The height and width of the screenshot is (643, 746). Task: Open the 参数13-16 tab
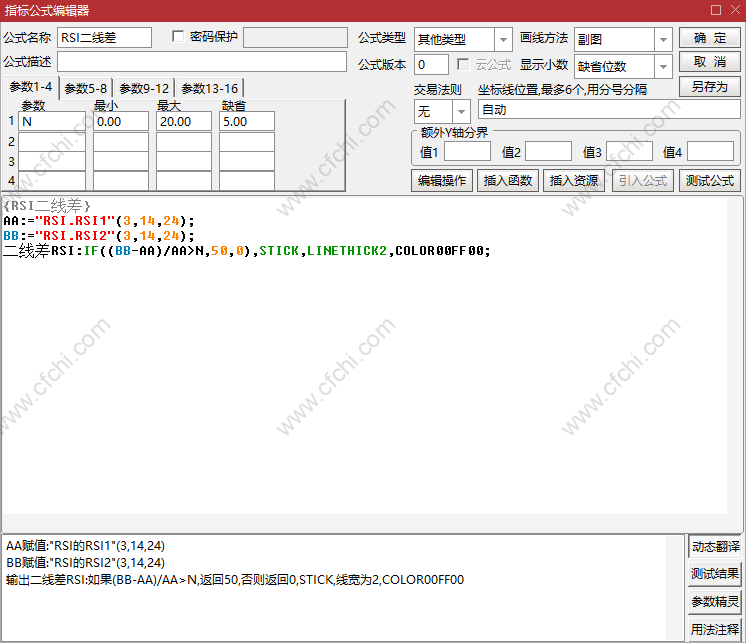click(209, 88)
